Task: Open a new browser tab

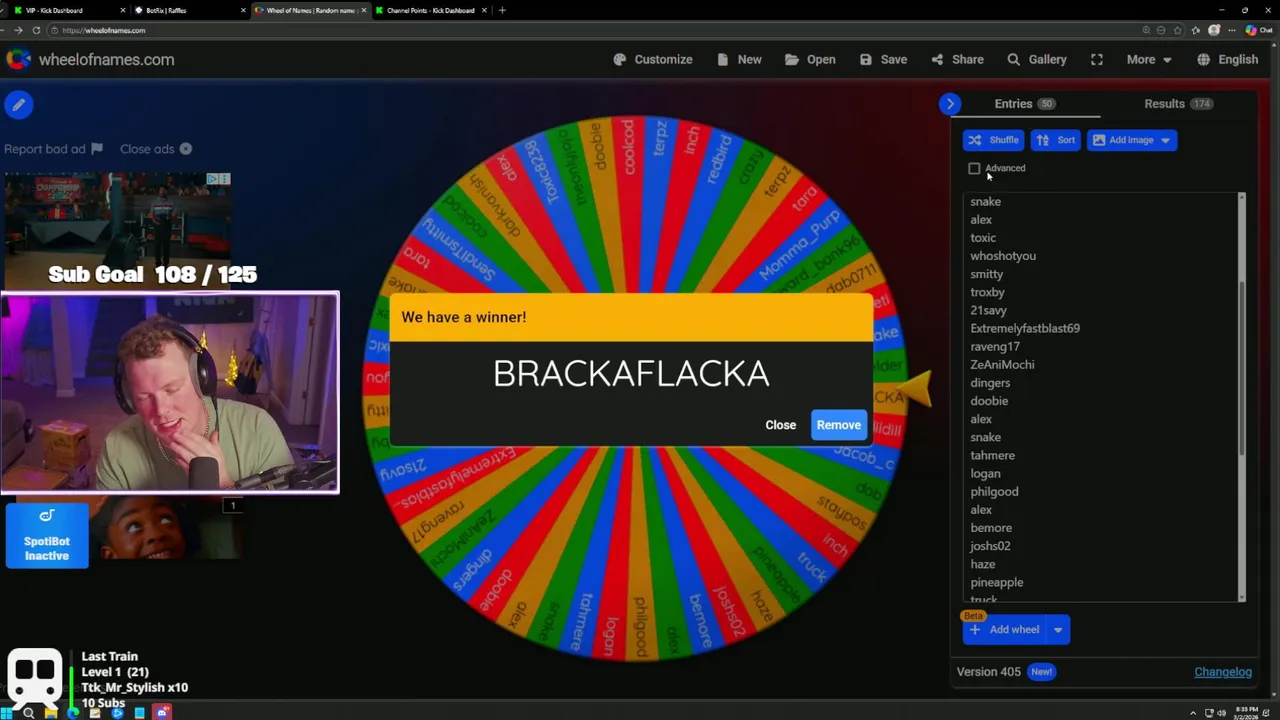Action: (x=502, y=10)
